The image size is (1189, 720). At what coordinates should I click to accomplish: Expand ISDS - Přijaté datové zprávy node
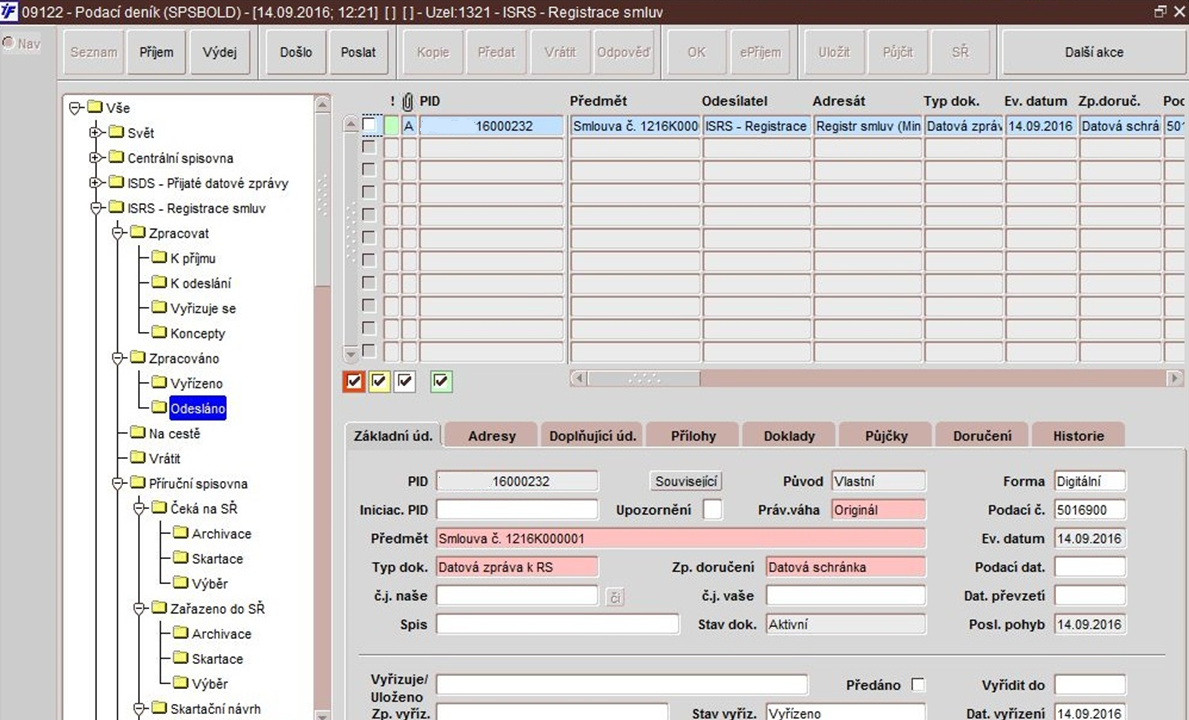[x=96, y=183]
